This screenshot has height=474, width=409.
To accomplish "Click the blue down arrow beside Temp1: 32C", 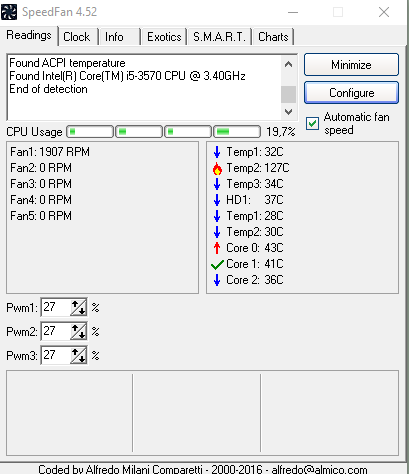I will pos(217,152).
